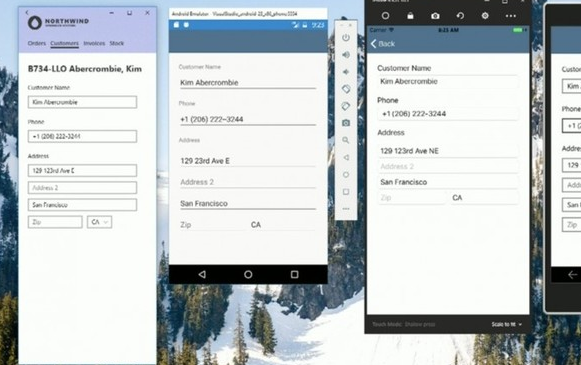This screenshot has height=365, width=581.
Task: Tap 129 23rd Ave E field in Android emulator
Action: pyautogui.click(x=248, y=161)
